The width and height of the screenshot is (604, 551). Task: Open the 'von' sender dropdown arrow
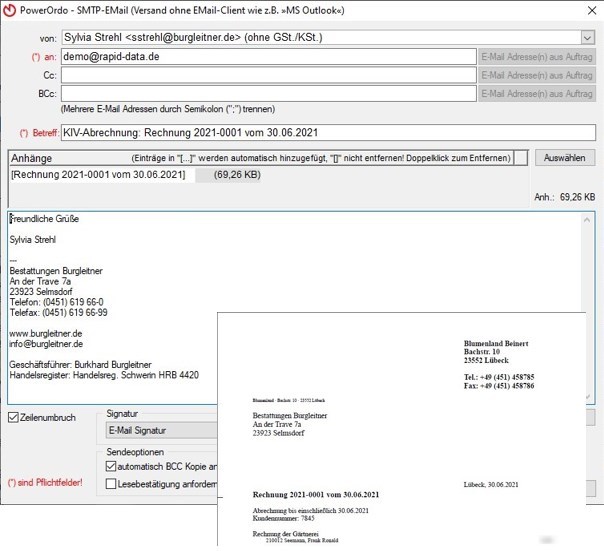(x=587, y=38)
